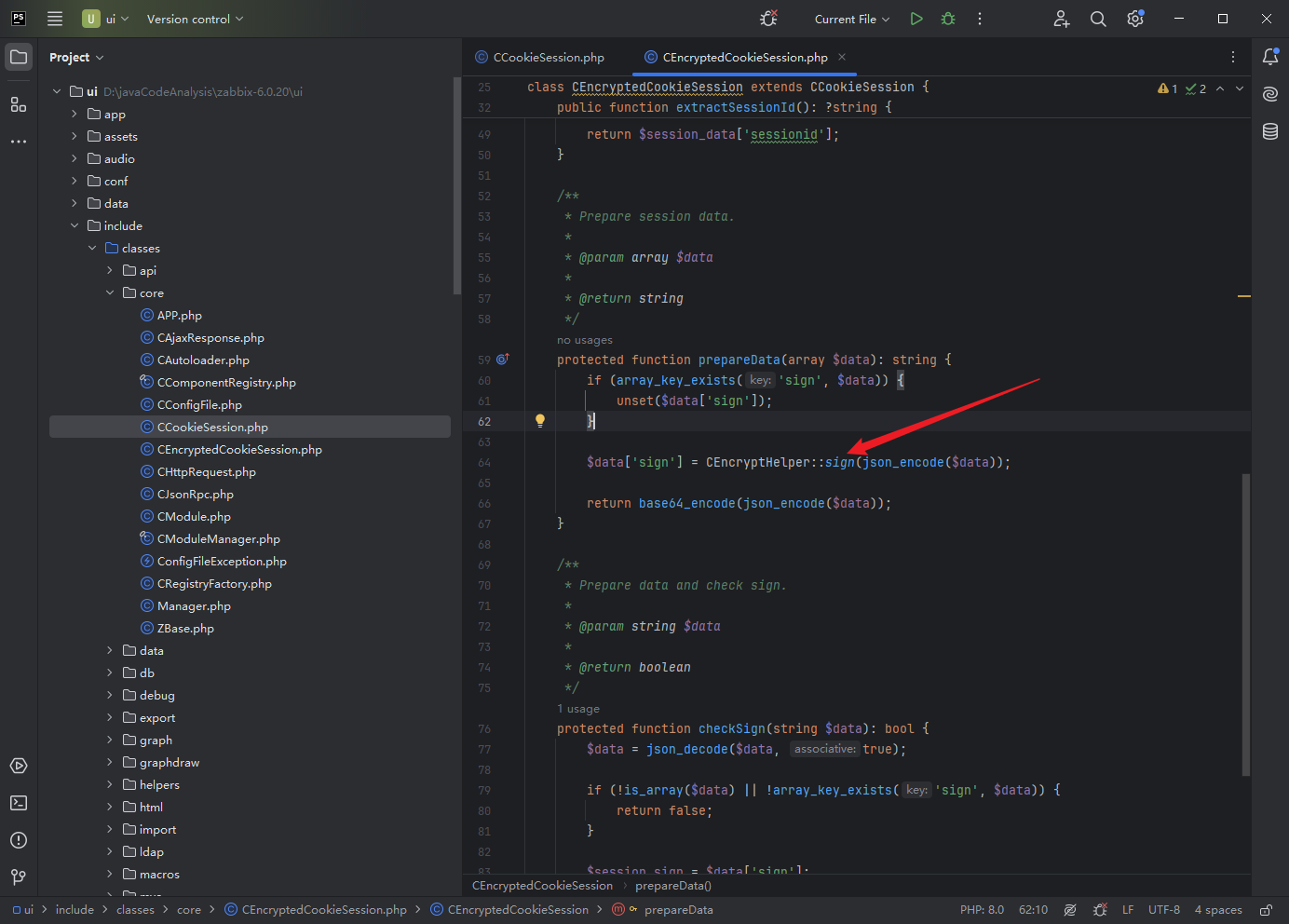
Task: Open ZBase.php in project tree
Action: [x=185, y=628]
